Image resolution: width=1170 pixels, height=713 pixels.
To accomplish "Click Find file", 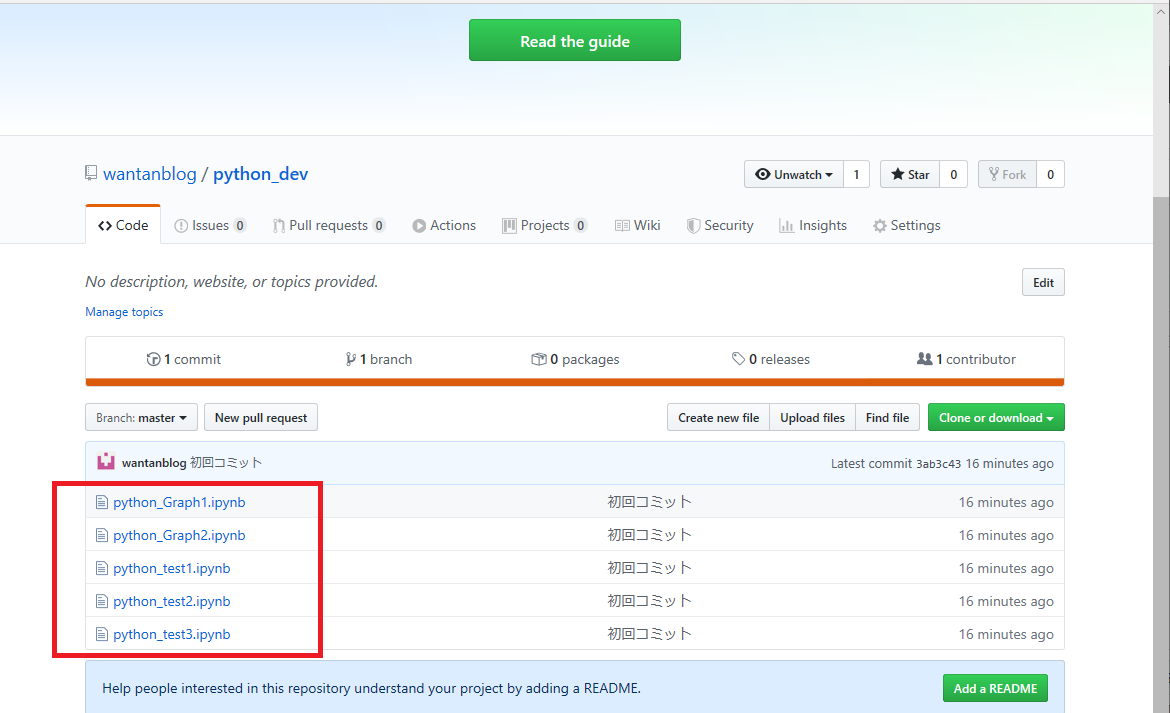I will [x=887, y=418].
